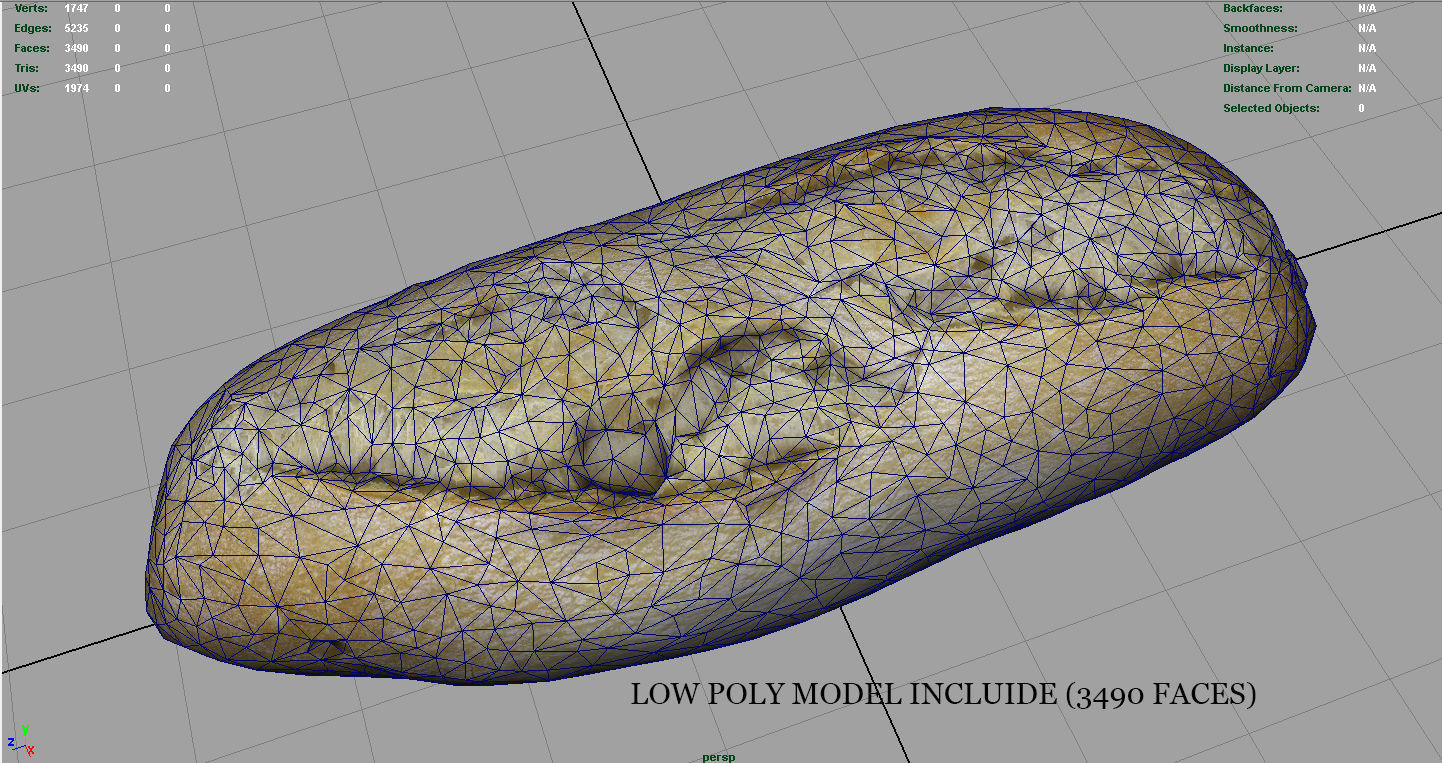Click the 'Instance:' label
The image size is (1442, 763).
pos(1248,48)
